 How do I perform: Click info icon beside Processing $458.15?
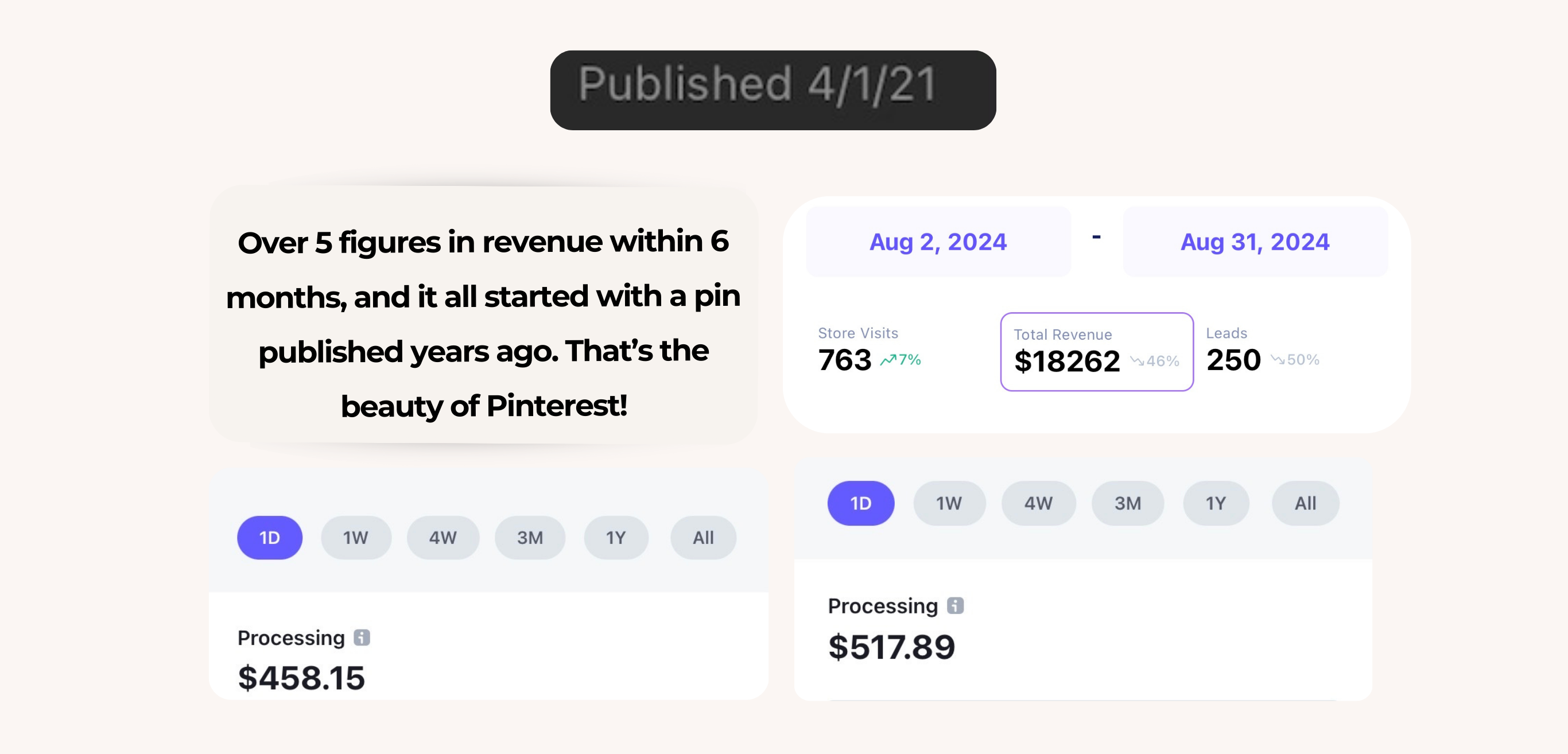(362, 637)
